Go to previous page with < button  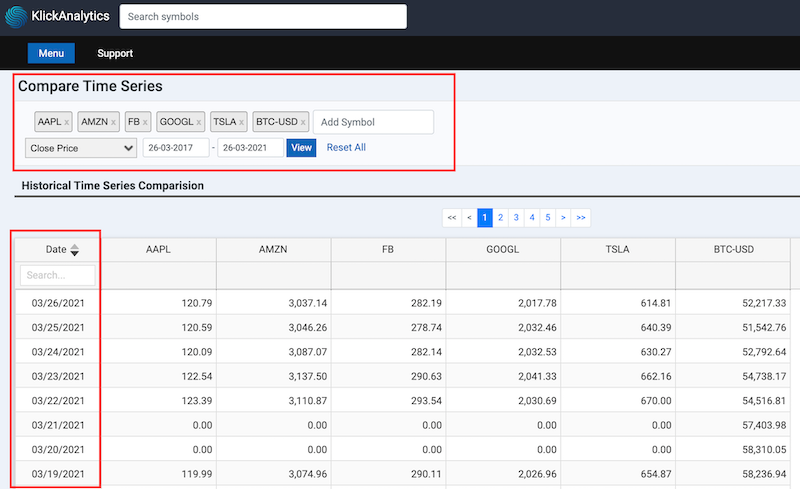click(469, 217)
